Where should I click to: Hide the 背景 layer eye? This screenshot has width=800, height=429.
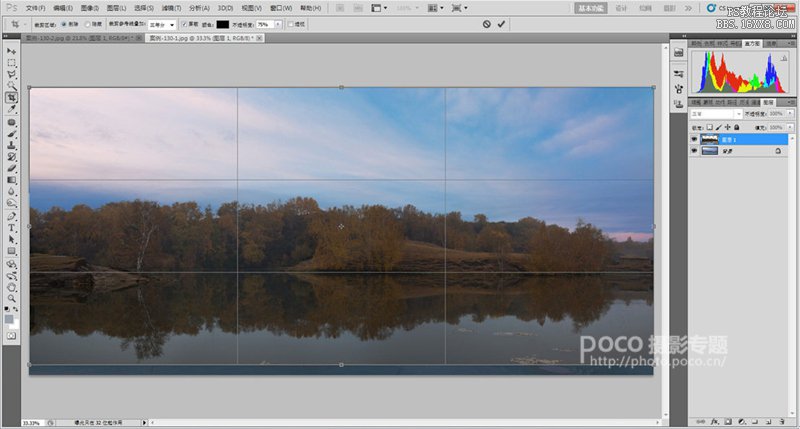(x=694, y=151)
